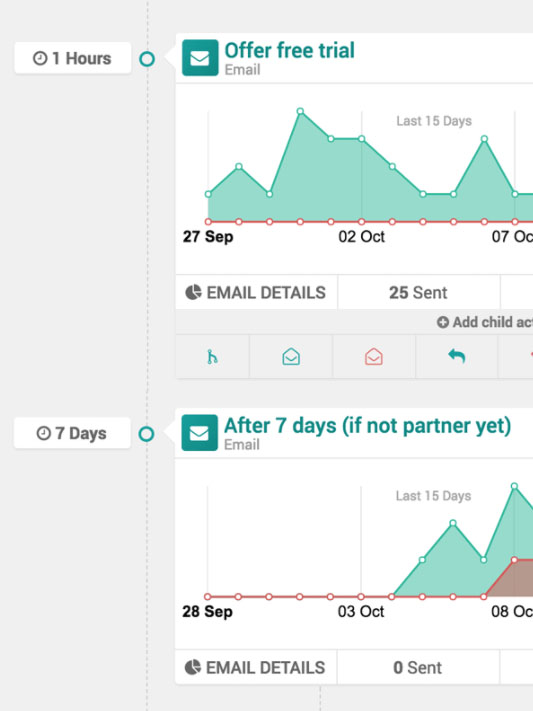The height and width of the screenshot is (711, 533).
Task: Click the timeline node beside 1 Hours
Action: [x=147, y=59]
